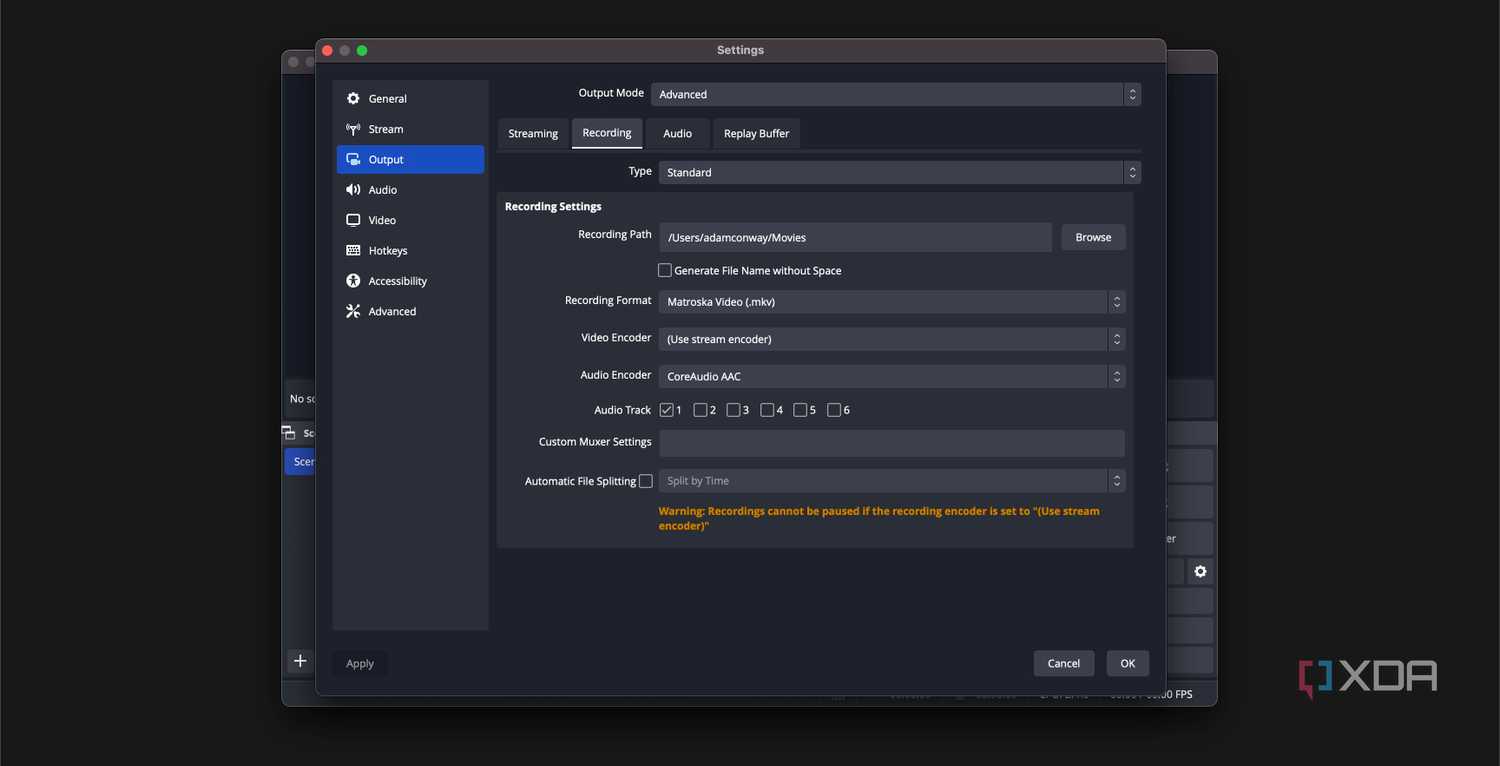Screen dimensions: 1500x766
Task: Open the Output Mode dropdown
Action: pyautogui.click(x=896, y=94)
